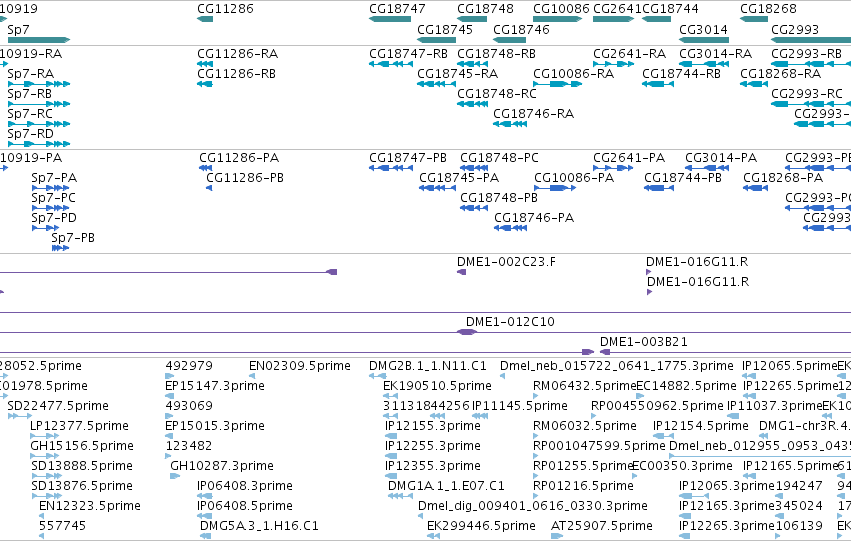Select the CG11286-PA protein

[x=239, y=158]
